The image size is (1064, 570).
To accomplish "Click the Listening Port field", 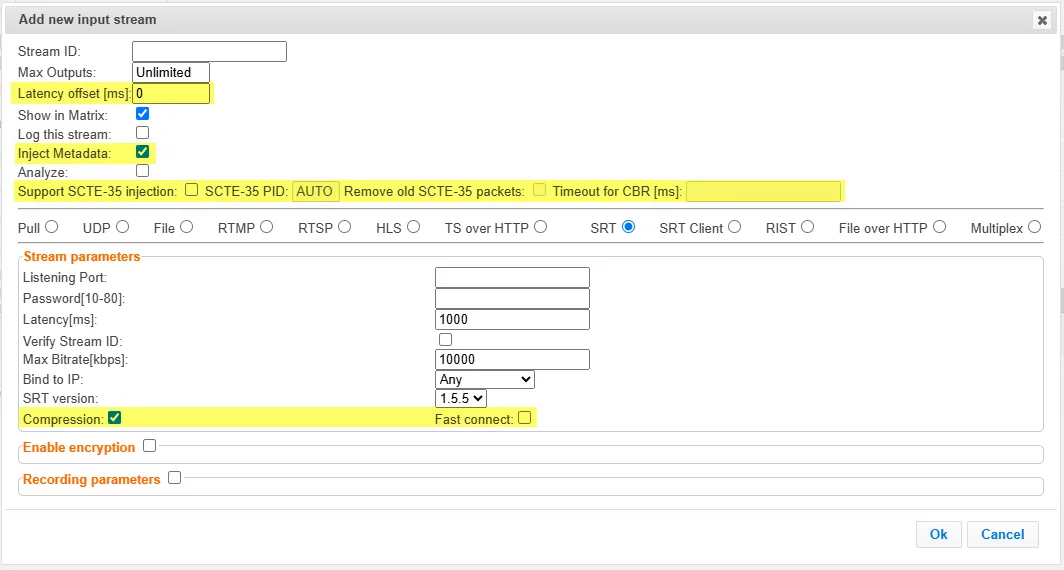I will tap(512, 278).
